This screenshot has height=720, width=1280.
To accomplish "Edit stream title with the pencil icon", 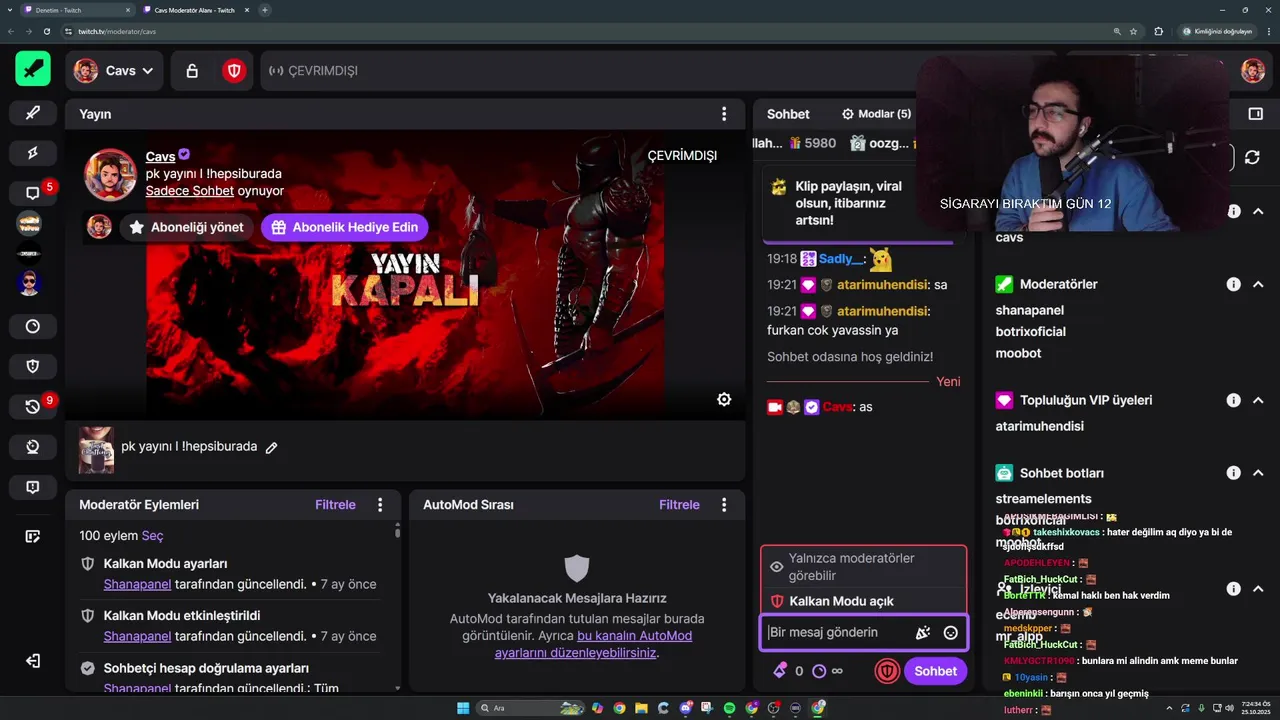I will point(271,447).
